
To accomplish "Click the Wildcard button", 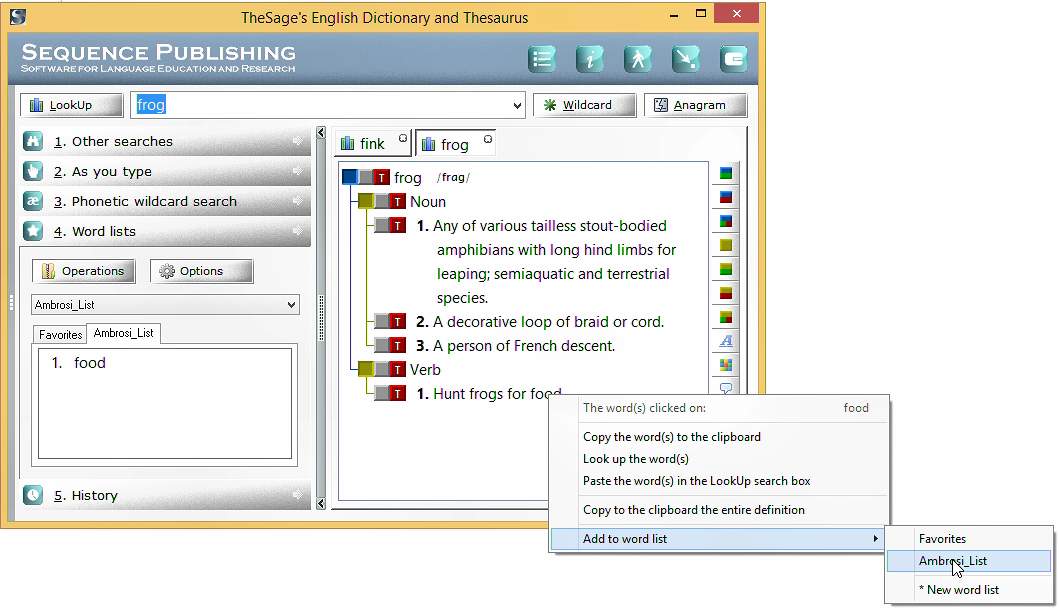I will pos(584,105).
